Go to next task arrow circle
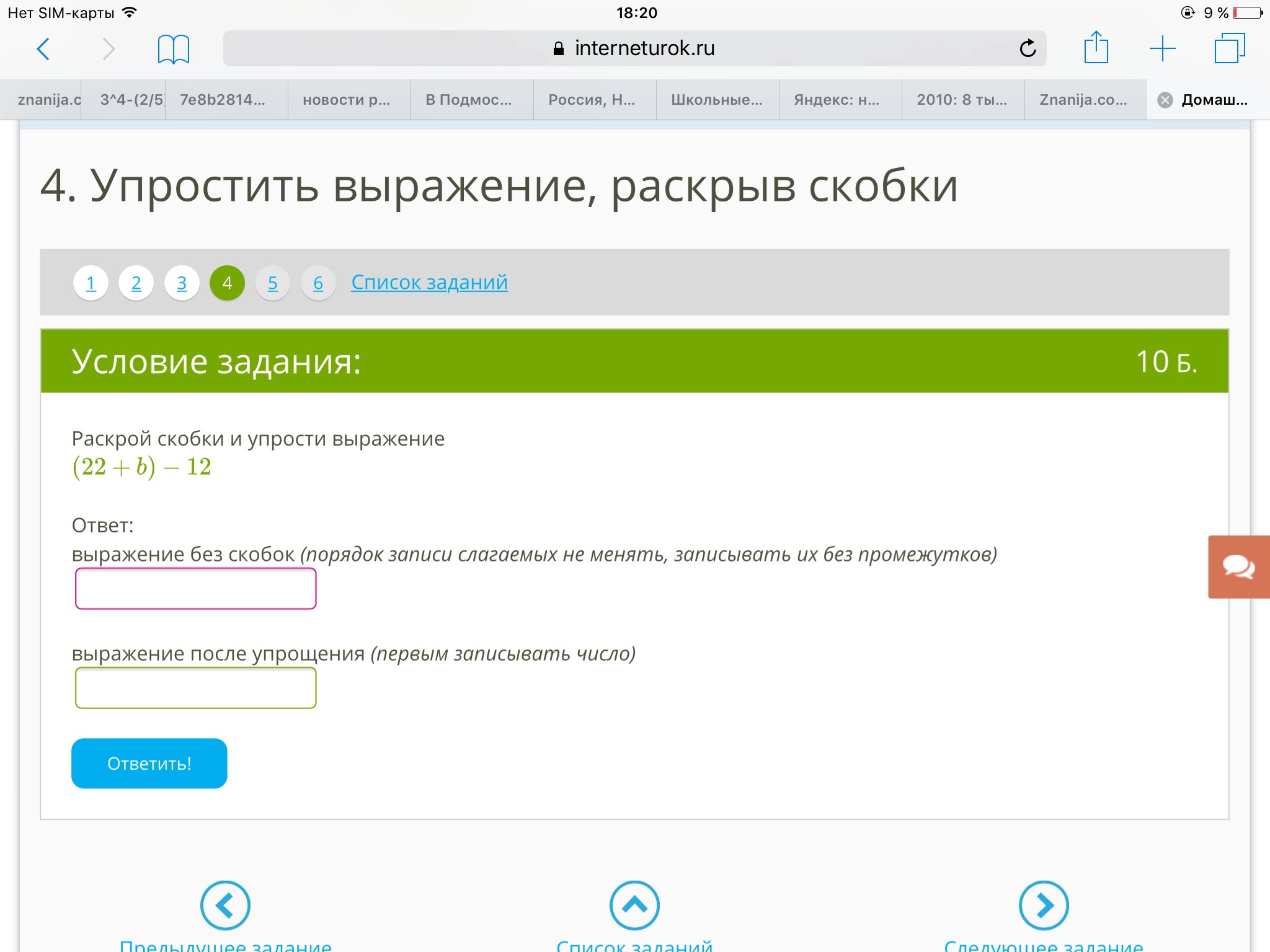 pyautogui.click(x=1044, y=905)
